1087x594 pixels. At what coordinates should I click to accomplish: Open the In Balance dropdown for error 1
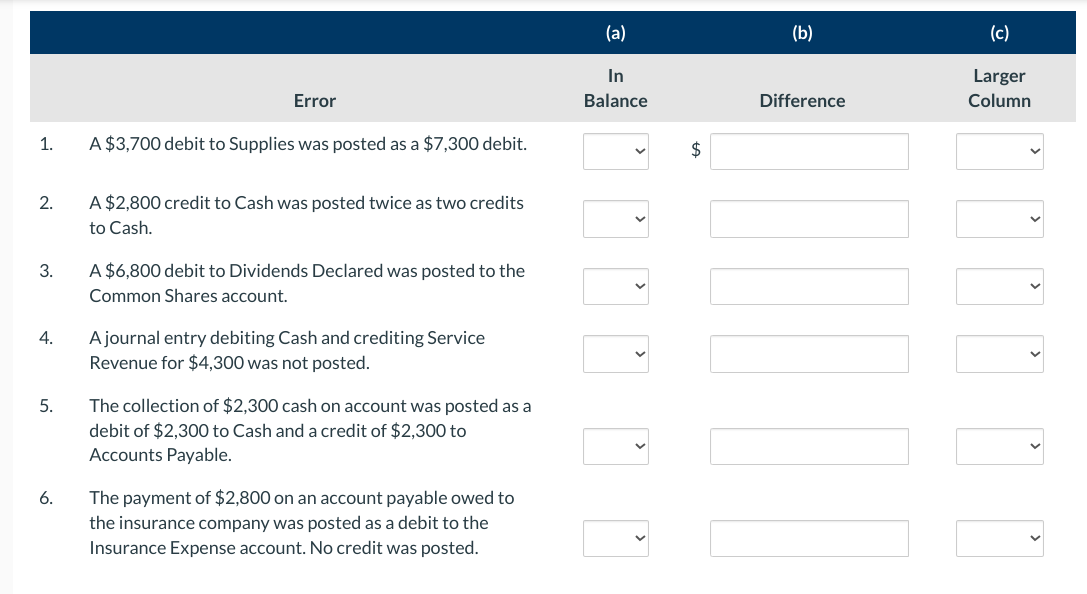[615, 151]
